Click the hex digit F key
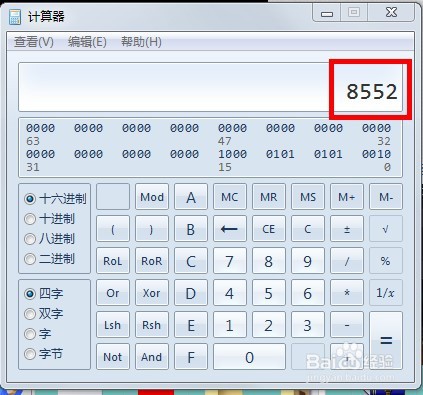423x395 pixels. (191, 357)
